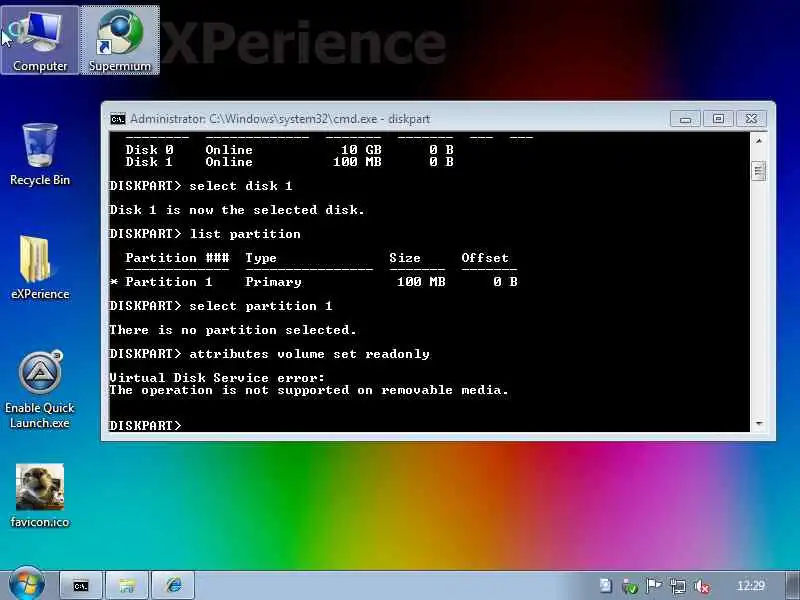This screenshot has height=600, width=800.
Task: Open the Windows Start orb
Action: (27, 584)
